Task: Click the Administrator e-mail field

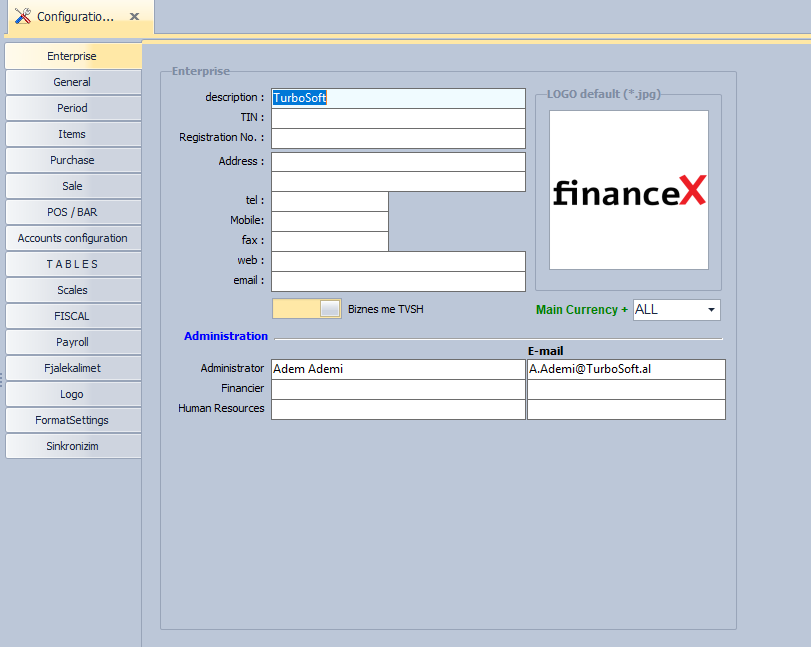Action: [x=626, y=369]
